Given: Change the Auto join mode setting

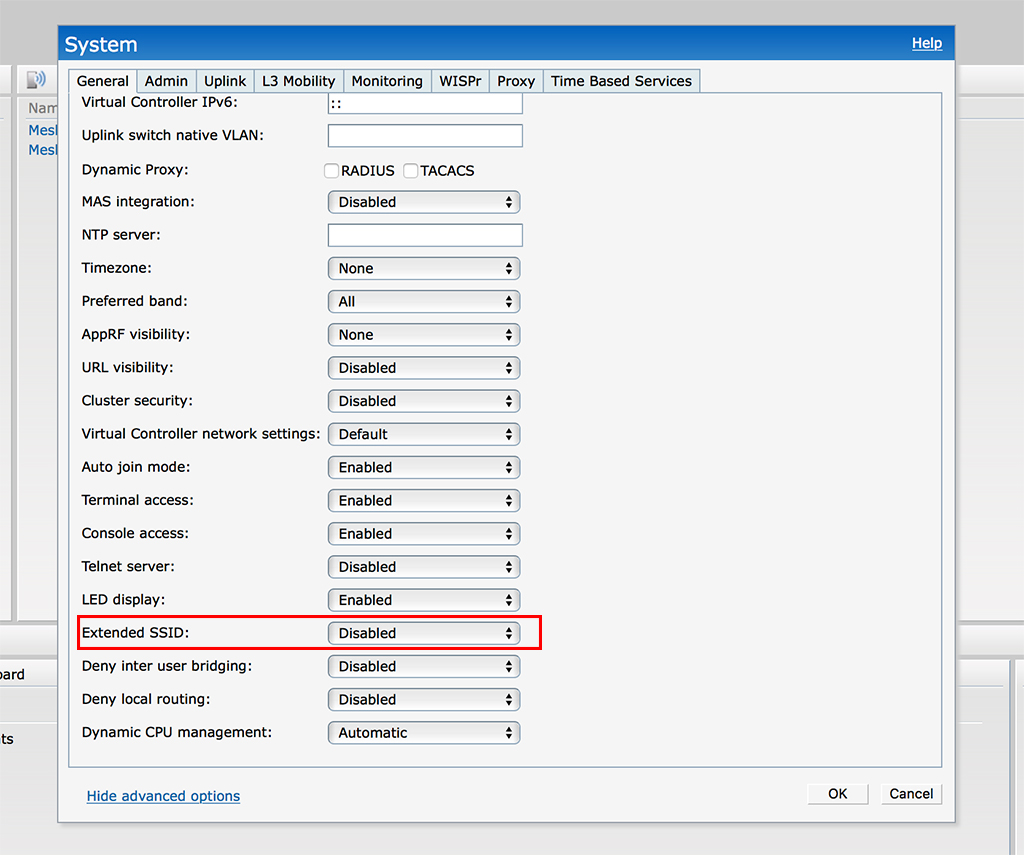Looking at the screenshot, I should [x=423, y=467].
